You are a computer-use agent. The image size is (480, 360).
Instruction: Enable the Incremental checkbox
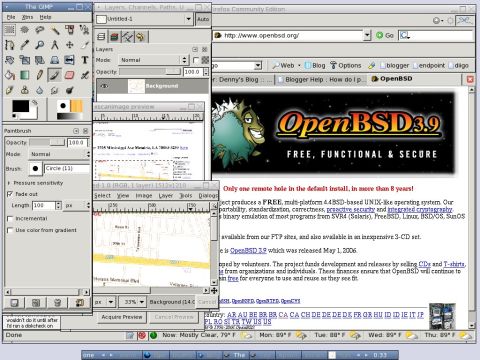tap(10, 219)
